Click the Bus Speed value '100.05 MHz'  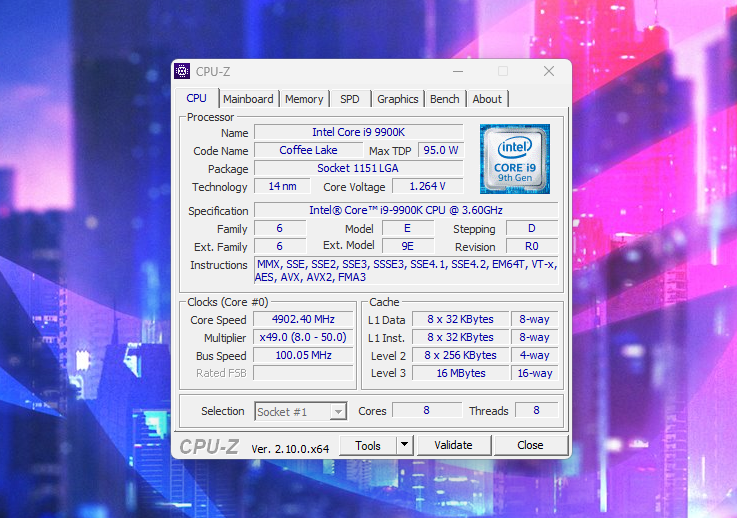[x=303, y=355]
